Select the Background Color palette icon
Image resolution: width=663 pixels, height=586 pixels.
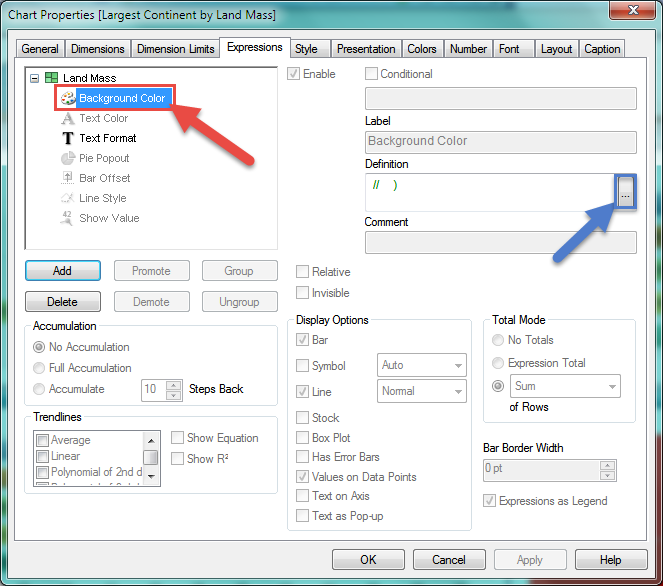pos(68,98)
